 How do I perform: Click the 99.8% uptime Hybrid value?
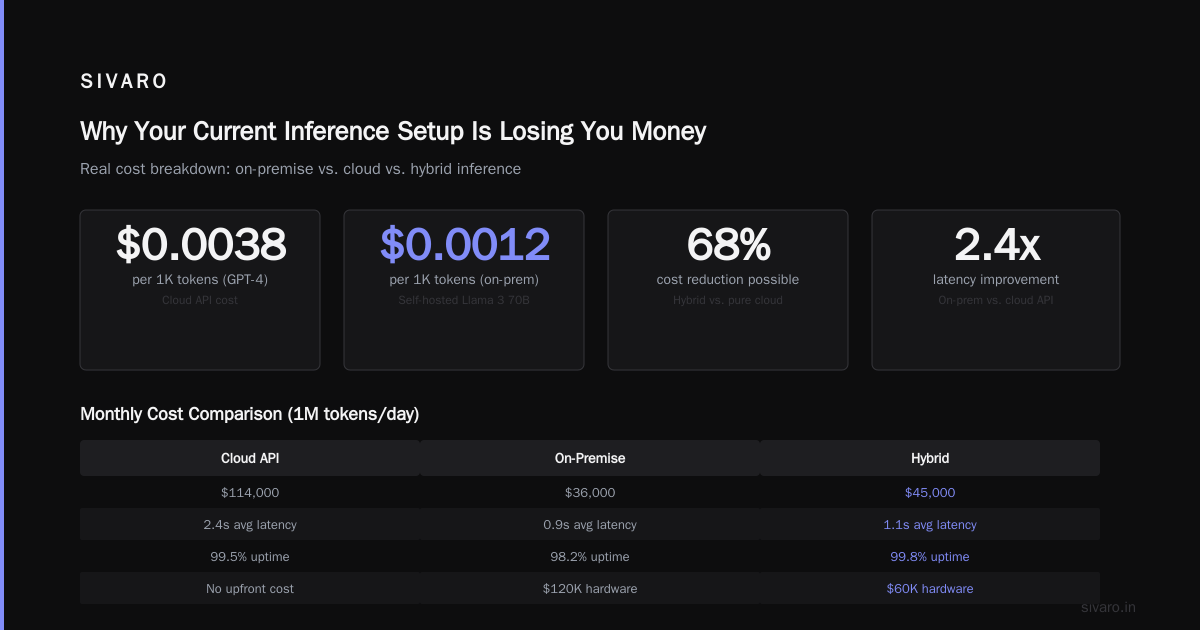(930, 557)
